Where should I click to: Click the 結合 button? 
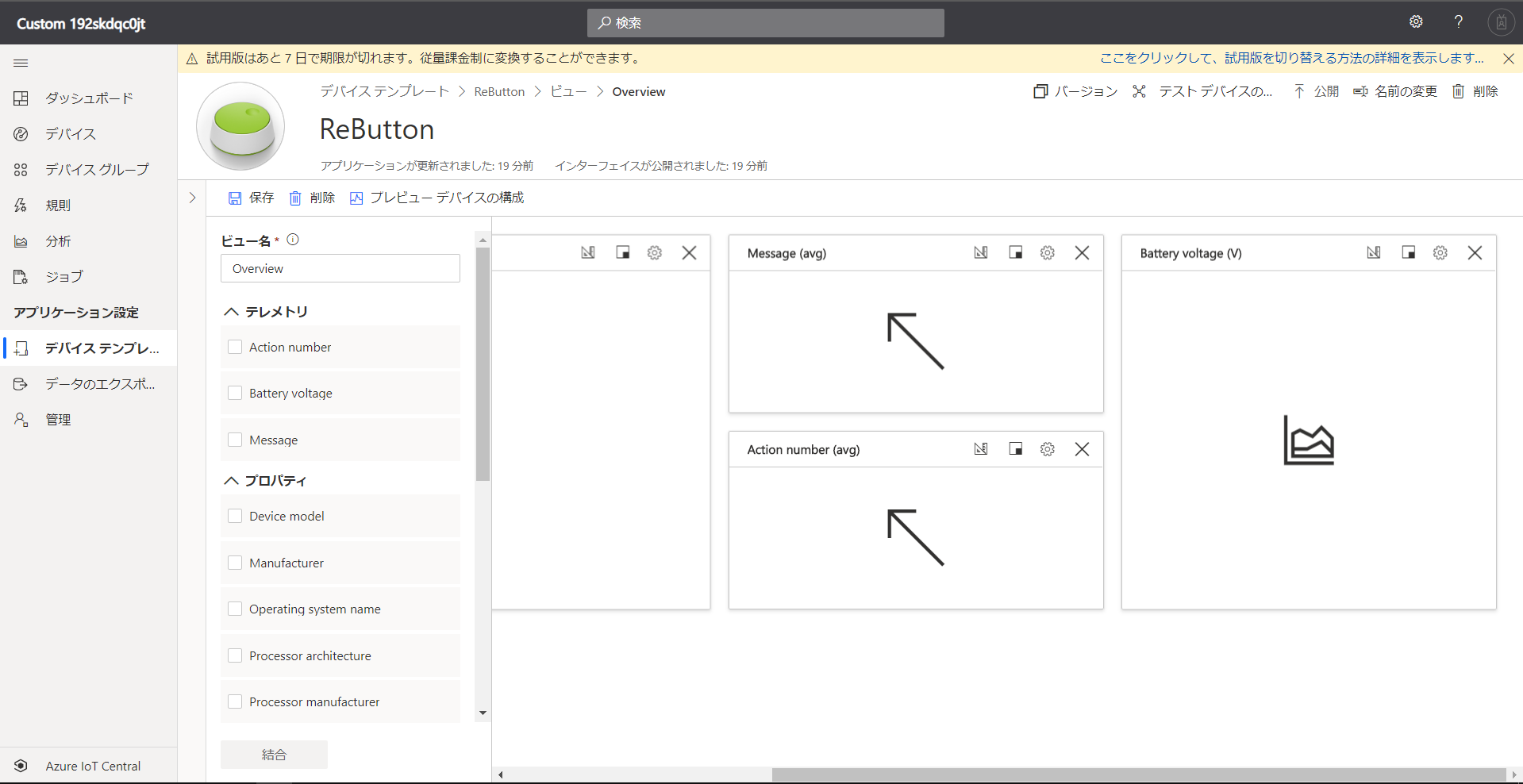pyautogui.click(x=274, y=755)
